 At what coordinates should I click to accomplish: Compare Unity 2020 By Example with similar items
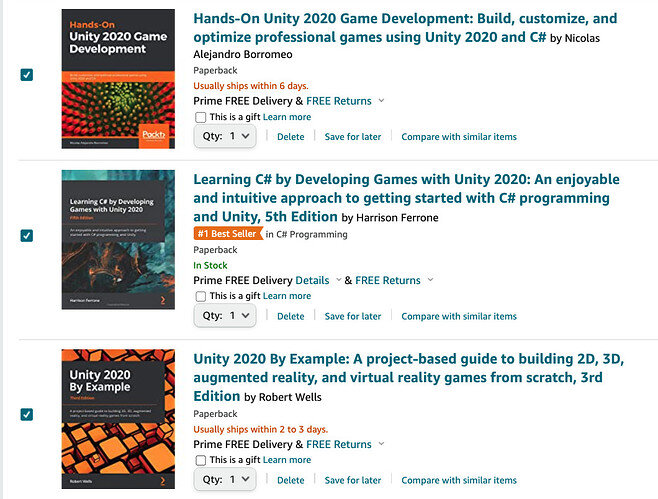point(459,480)
